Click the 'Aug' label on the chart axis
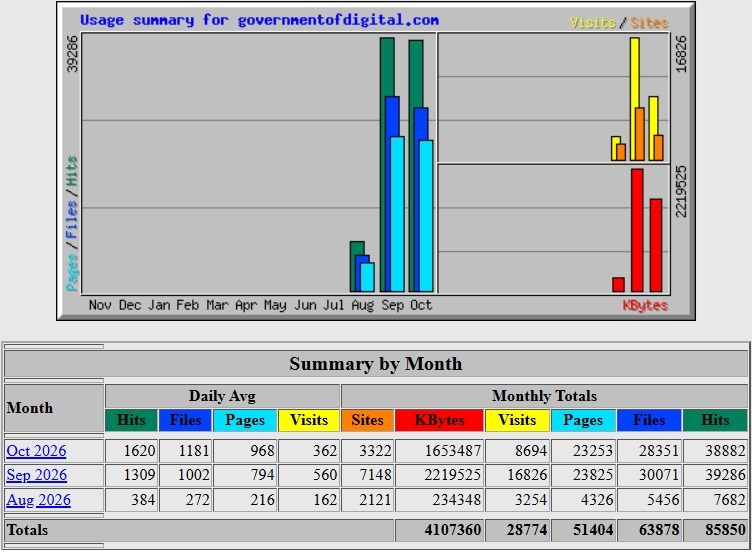The width and height of the screenshot is (752, 553). coord(363,305)
